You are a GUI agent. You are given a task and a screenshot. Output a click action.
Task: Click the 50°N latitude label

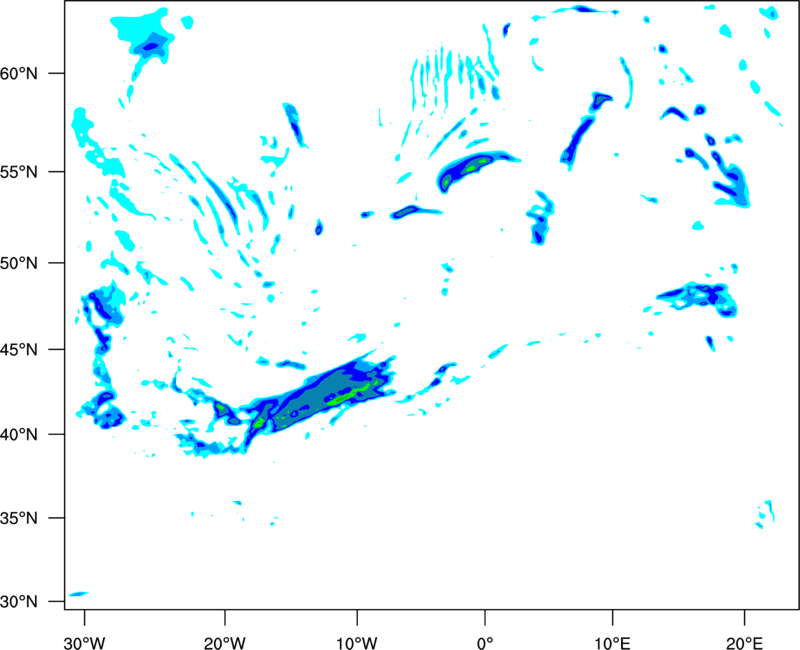[x=19, y=264]
